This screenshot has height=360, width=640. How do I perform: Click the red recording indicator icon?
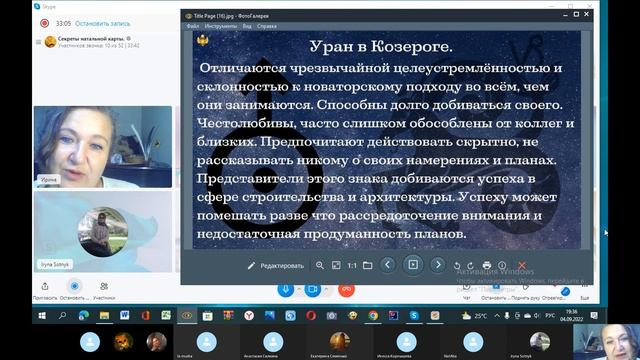[x=44, y=24]
